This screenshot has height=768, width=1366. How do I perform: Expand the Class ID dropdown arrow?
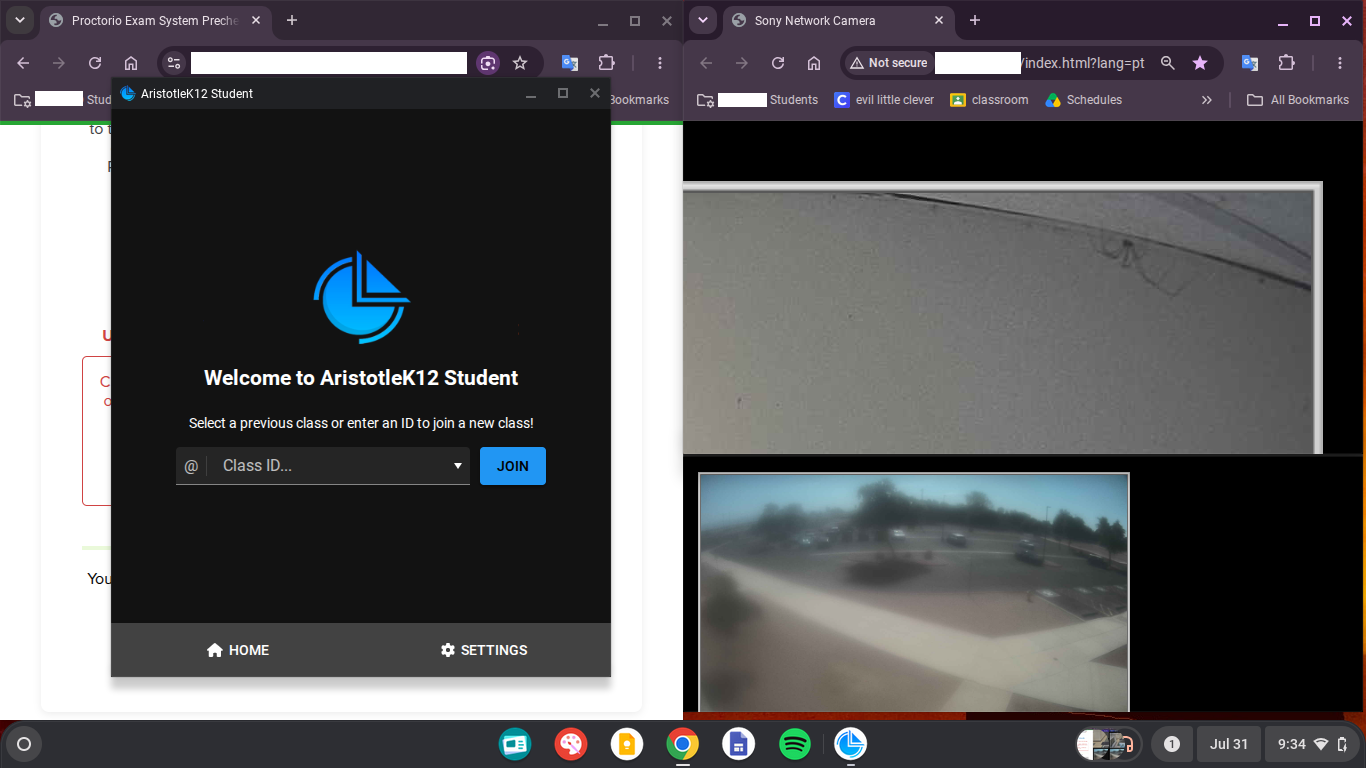pos(458,466)
